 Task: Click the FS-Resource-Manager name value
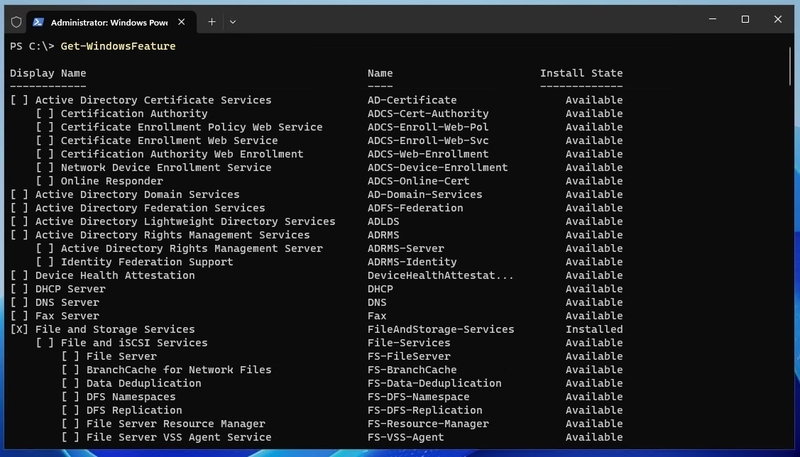(428, 424)
